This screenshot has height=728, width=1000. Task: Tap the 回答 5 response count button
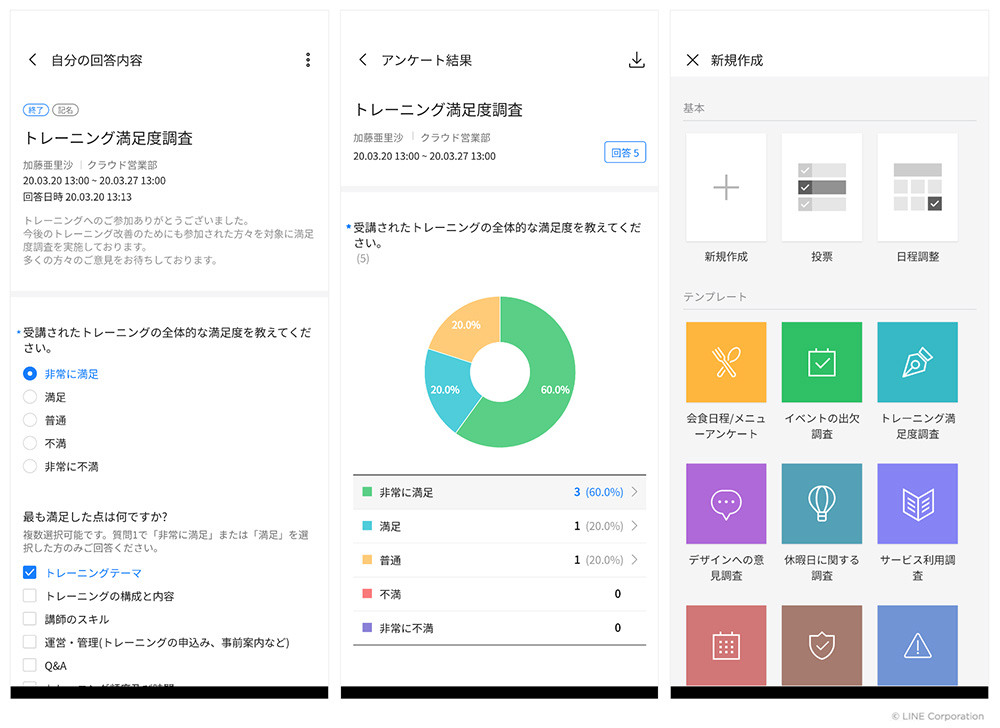coord(625,152)
